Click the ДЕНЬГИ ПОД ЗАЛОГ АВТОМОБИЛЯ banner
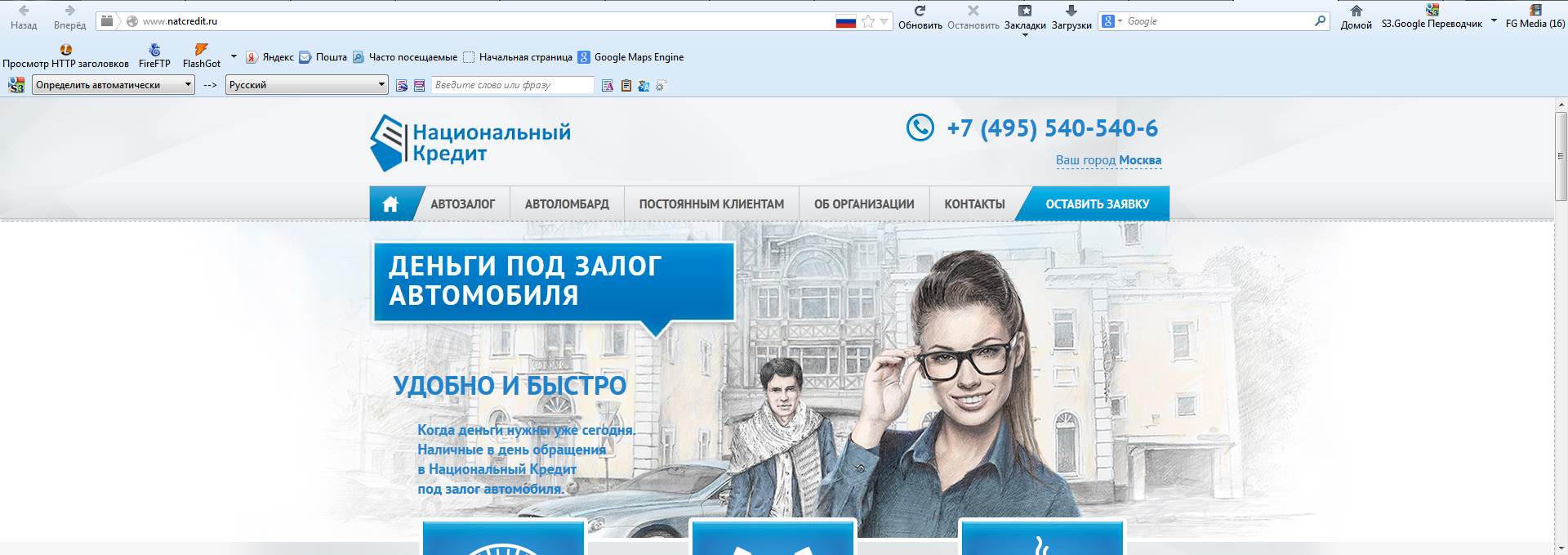 (554, 281)
